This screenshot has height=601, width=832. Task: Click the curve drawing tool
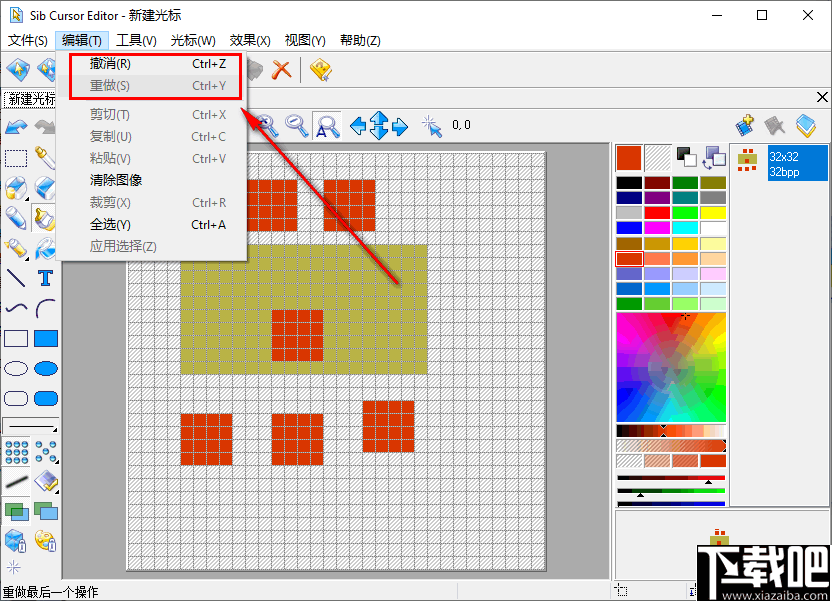[16, 308]
